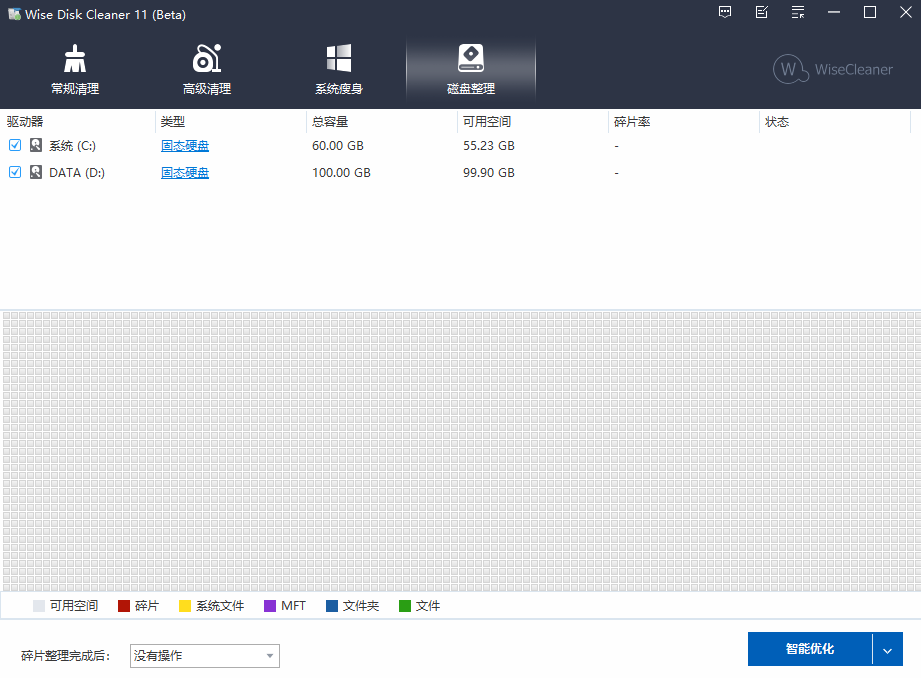This screenshot has width=921, height=678.
Task: Open the 常规清理 cleaning tool
Action: 74,68
